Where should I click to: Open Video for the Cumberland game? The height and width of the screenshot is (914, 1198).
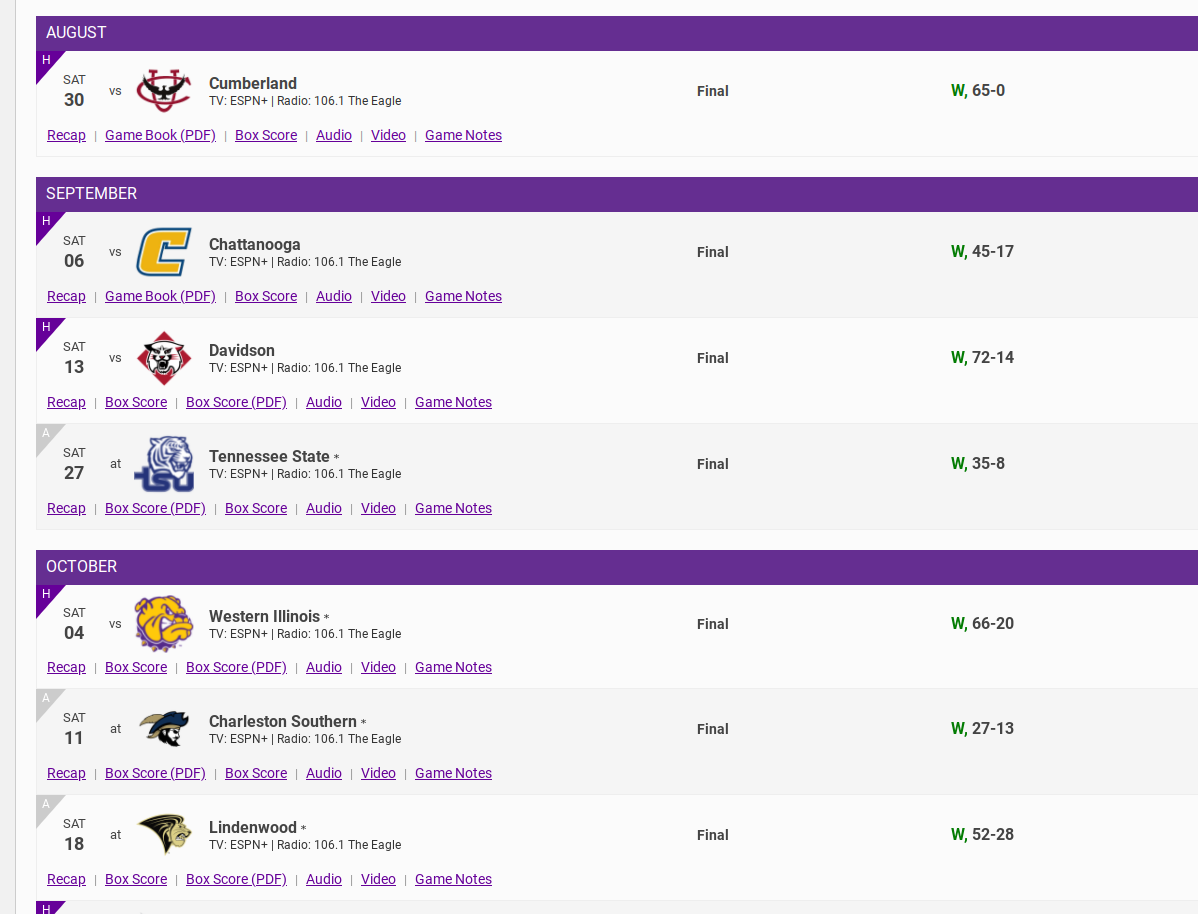click(x=388, y=135)
